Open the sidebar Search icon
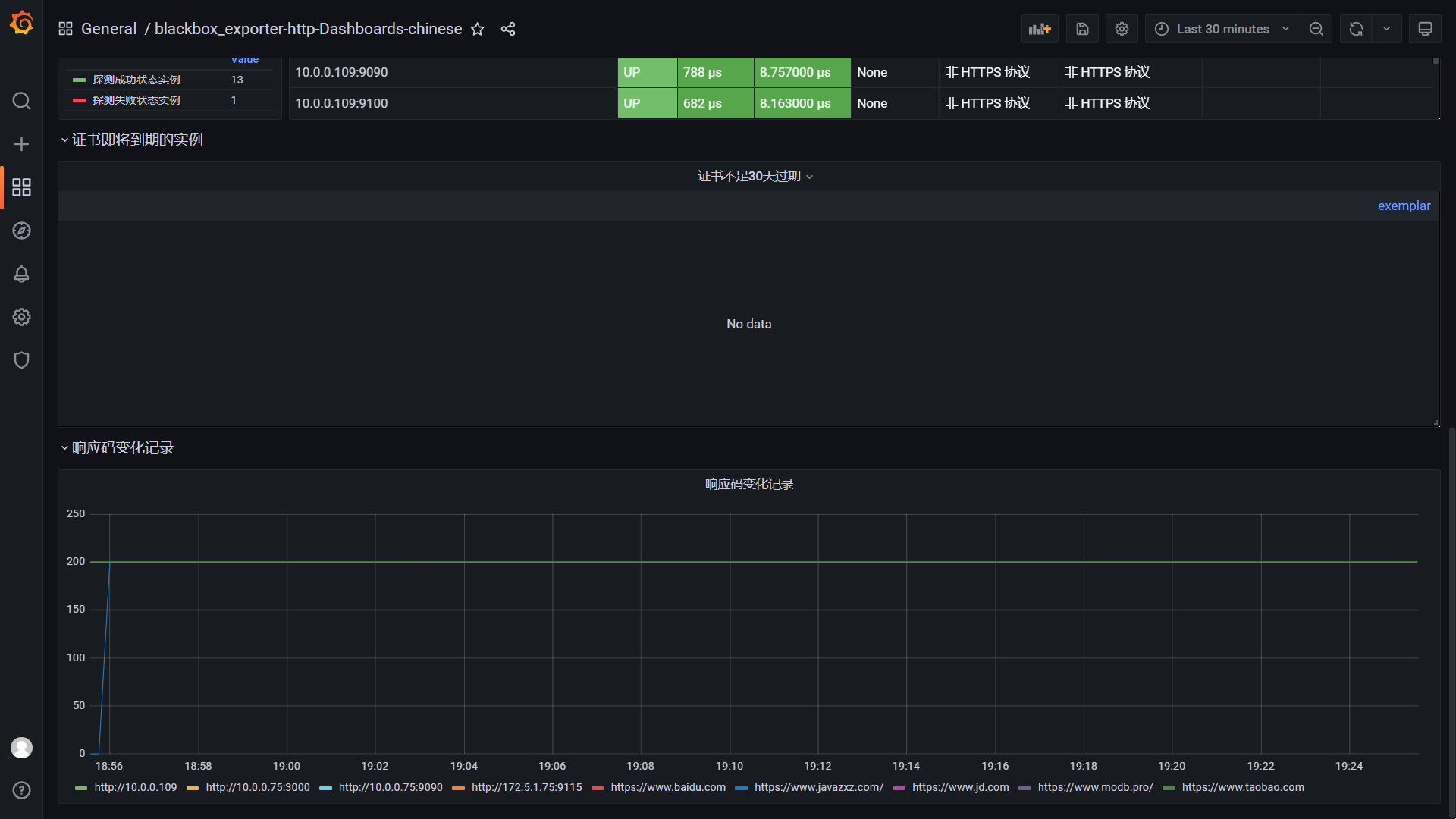1456x819 pixels. 21,101
